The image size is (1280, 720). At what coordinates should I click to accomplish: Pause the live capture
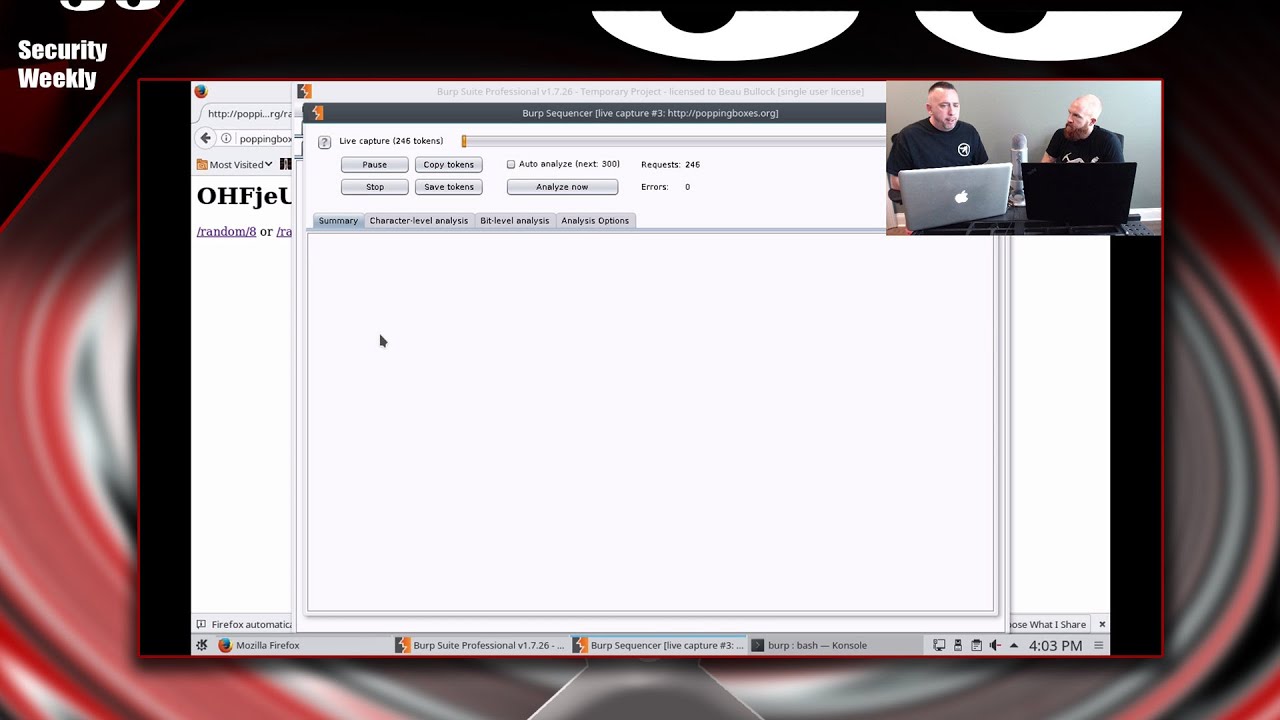[375, 164]
